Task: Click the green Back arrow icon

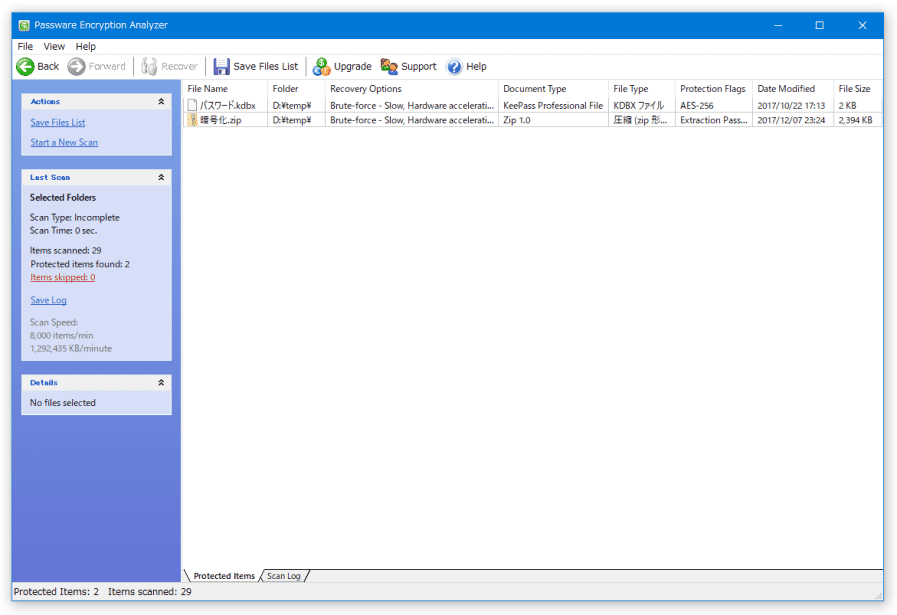Action: click(x=25, y=66)
